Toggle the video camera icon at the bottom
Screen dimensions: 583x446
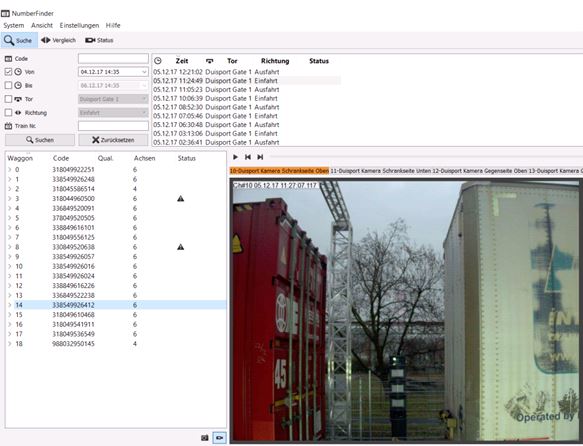tap(219, 438)
